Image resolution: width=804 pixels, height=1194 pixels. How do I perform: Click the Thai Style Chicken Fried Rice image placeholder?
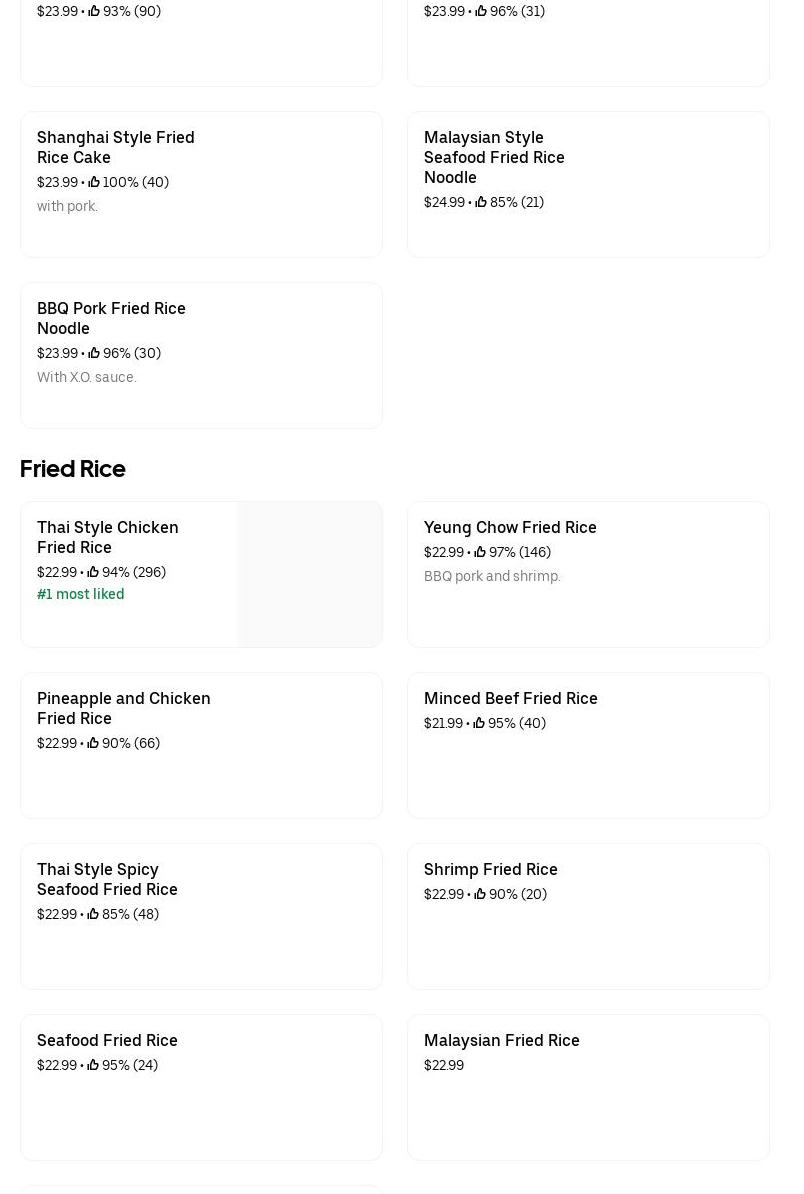click(310, 574)
